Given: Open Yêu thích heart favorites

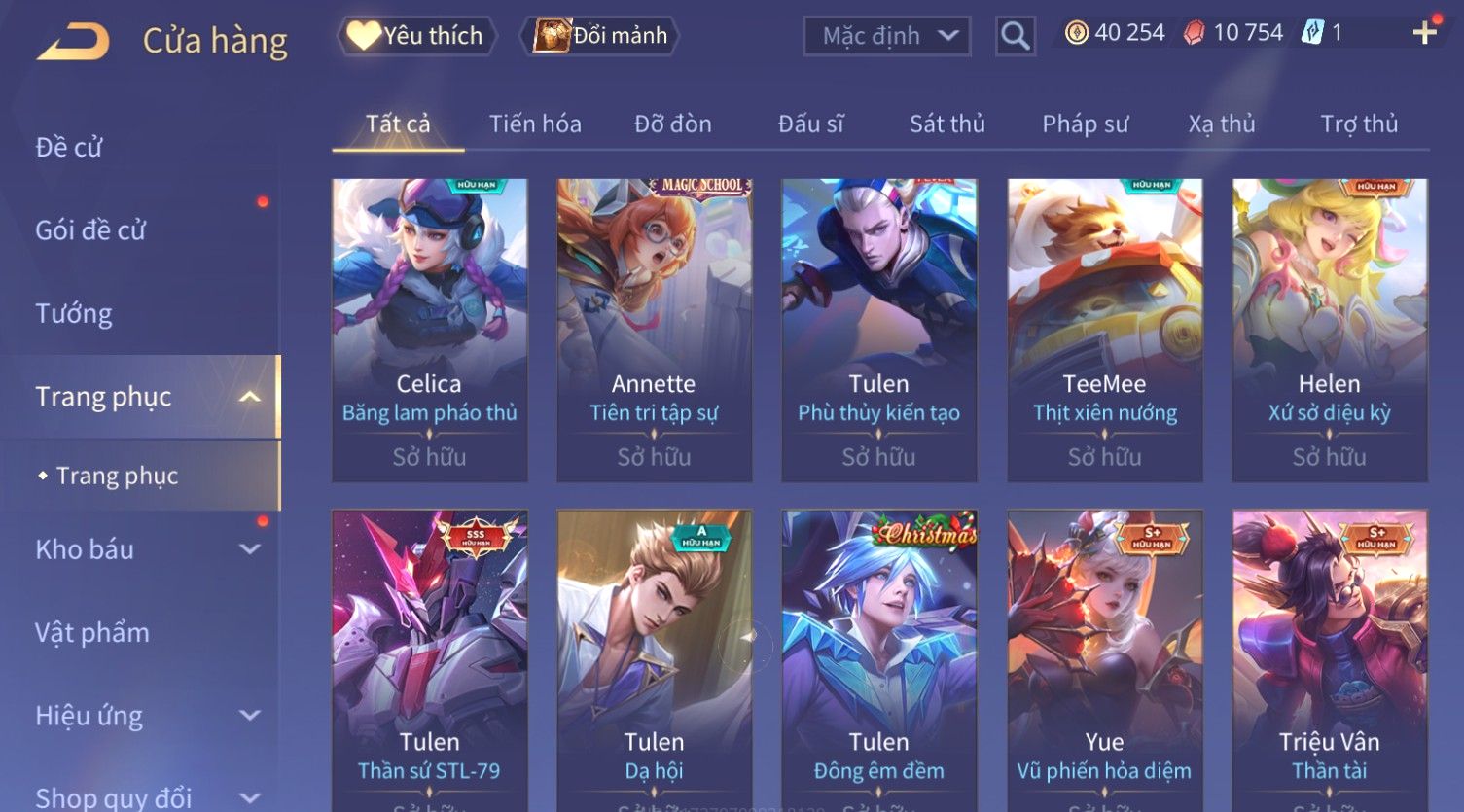Looking at the screenshot, I should [x=416, y=36].
